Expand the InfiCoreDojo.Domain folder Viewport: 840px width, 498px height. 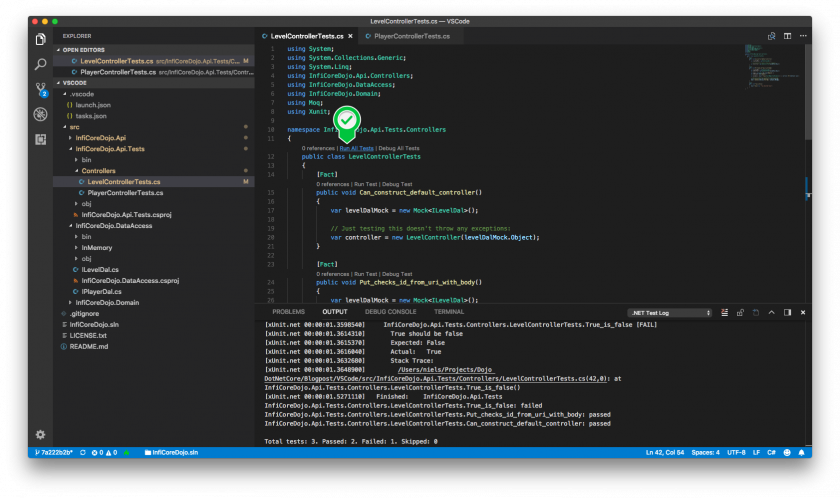[x=153, y=303]
